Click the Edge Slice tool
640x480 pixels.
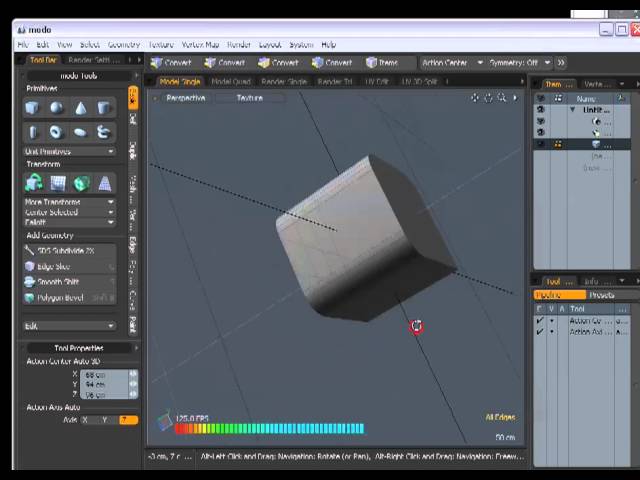click(70, 267)
